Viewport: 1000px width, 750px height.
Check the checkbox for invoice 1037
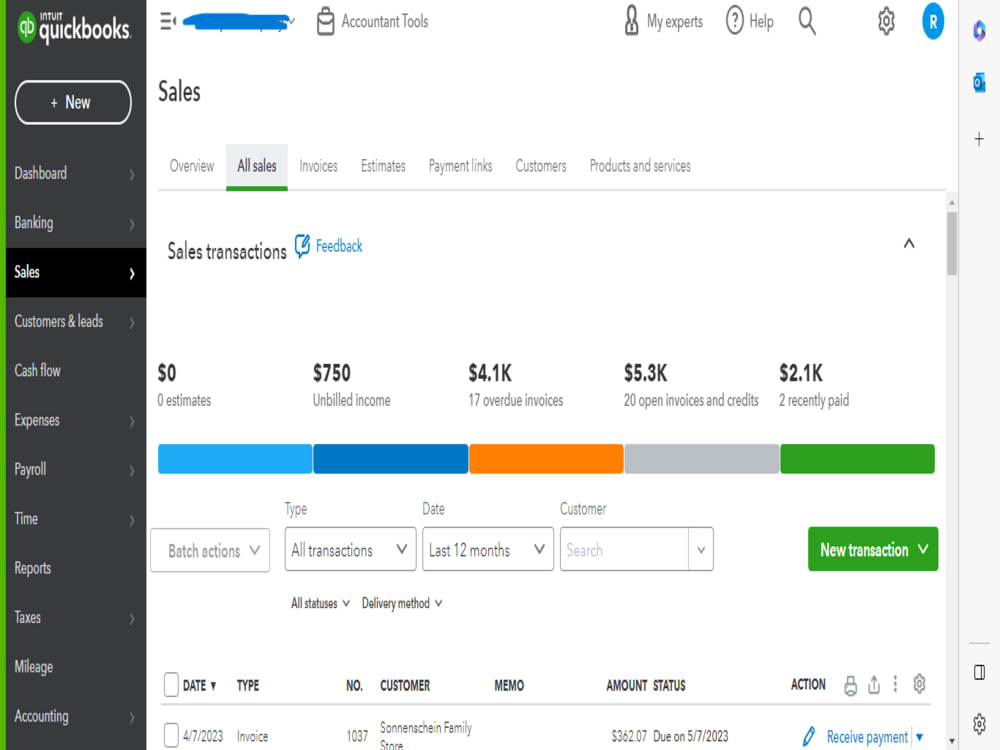(x=170, y=734)
